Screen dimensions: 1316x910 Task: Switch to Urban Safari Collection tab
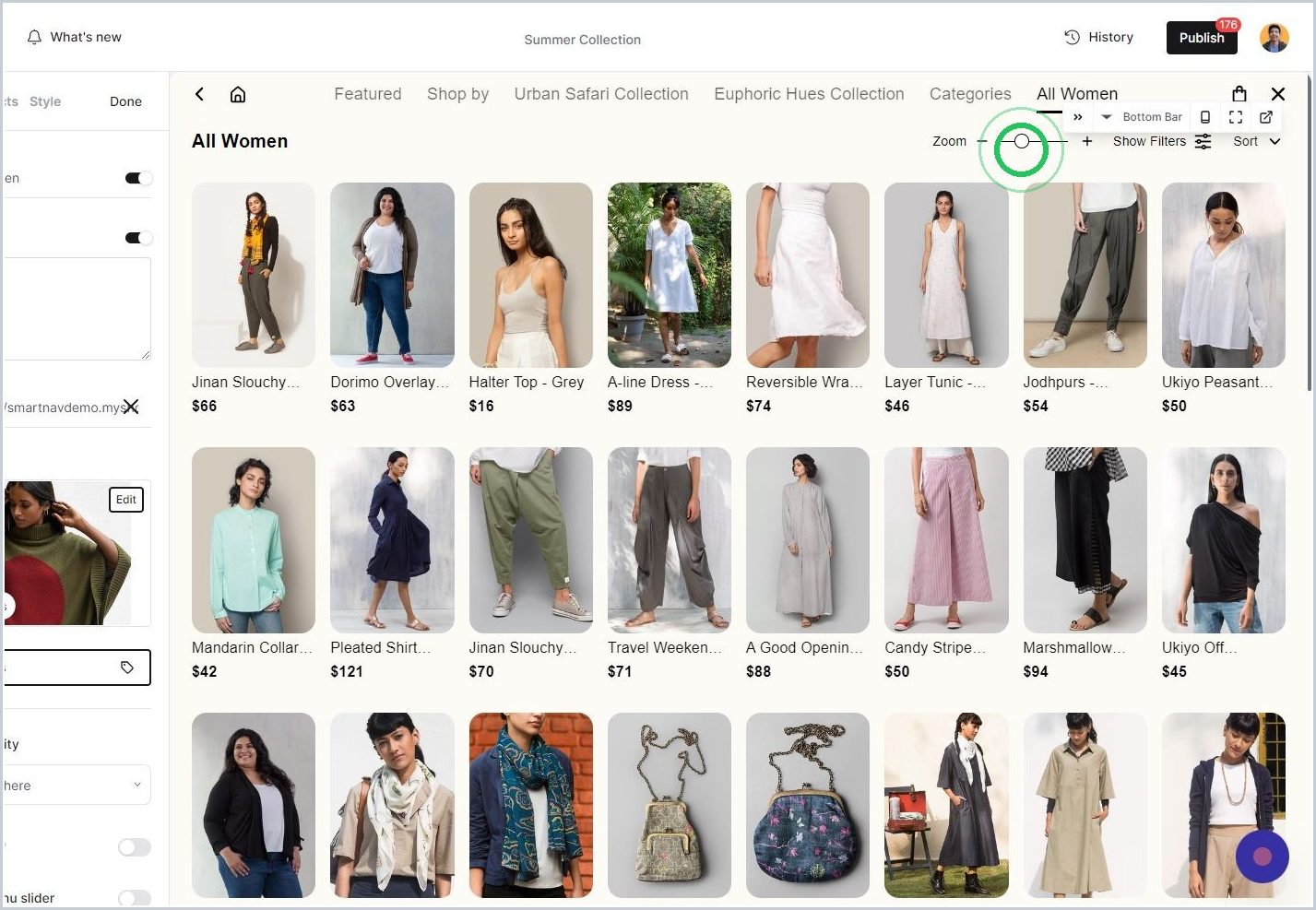pos(601,94)
